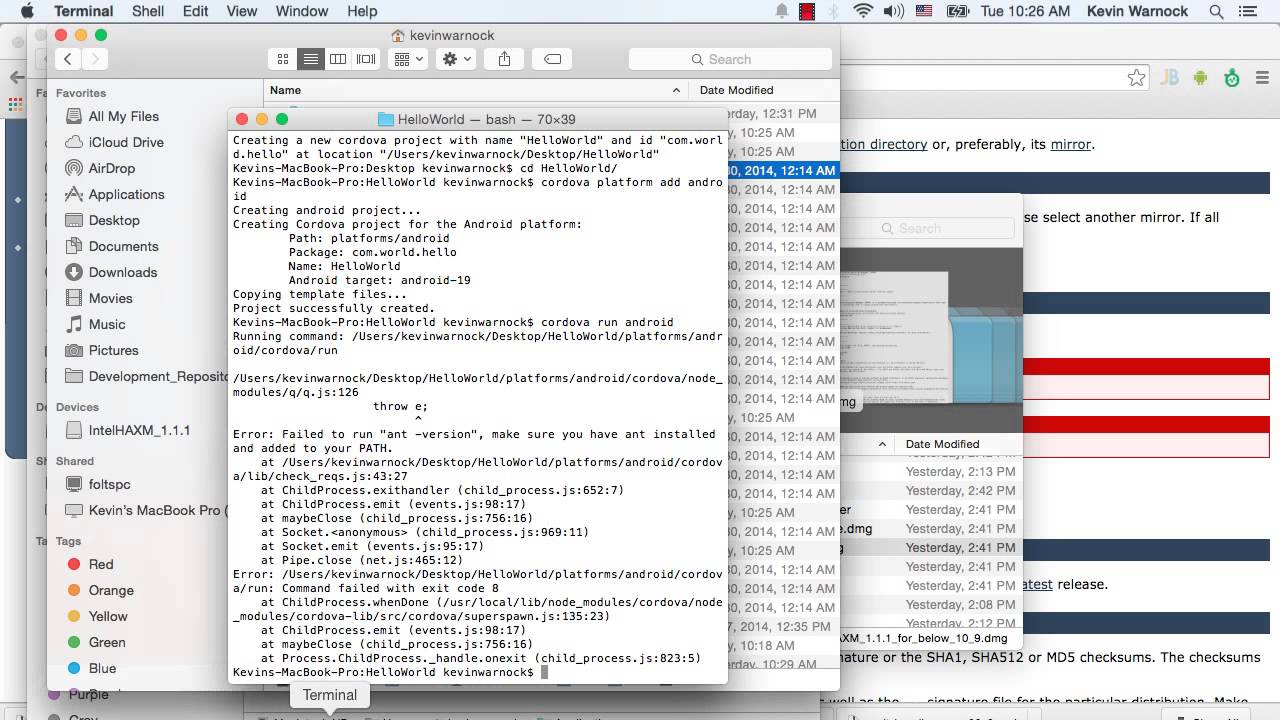The width and height of the screenshot is (1280, 720).
Task: Open the Shell menu
Action: 148,12
